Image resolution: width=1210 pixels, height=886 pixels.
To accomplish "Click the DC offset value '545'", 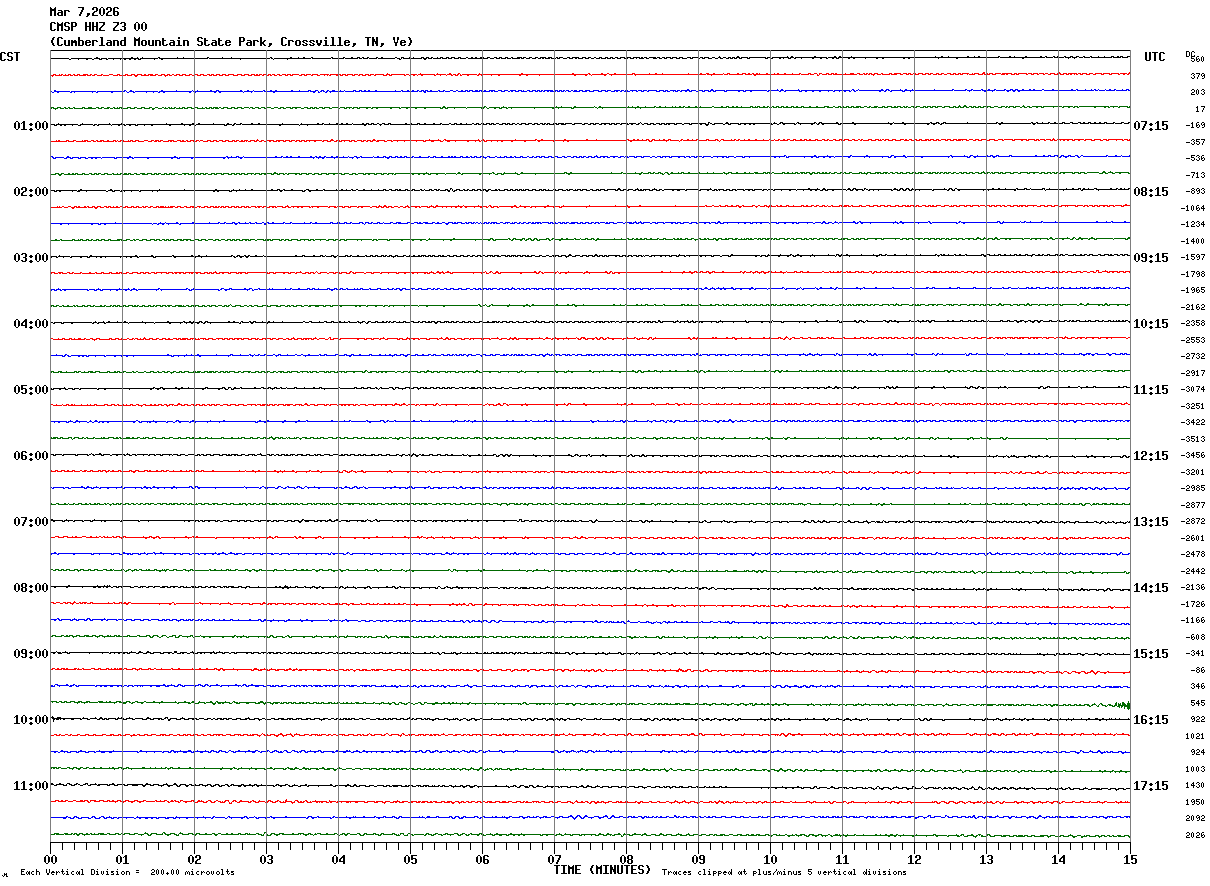I will 1197,703.
